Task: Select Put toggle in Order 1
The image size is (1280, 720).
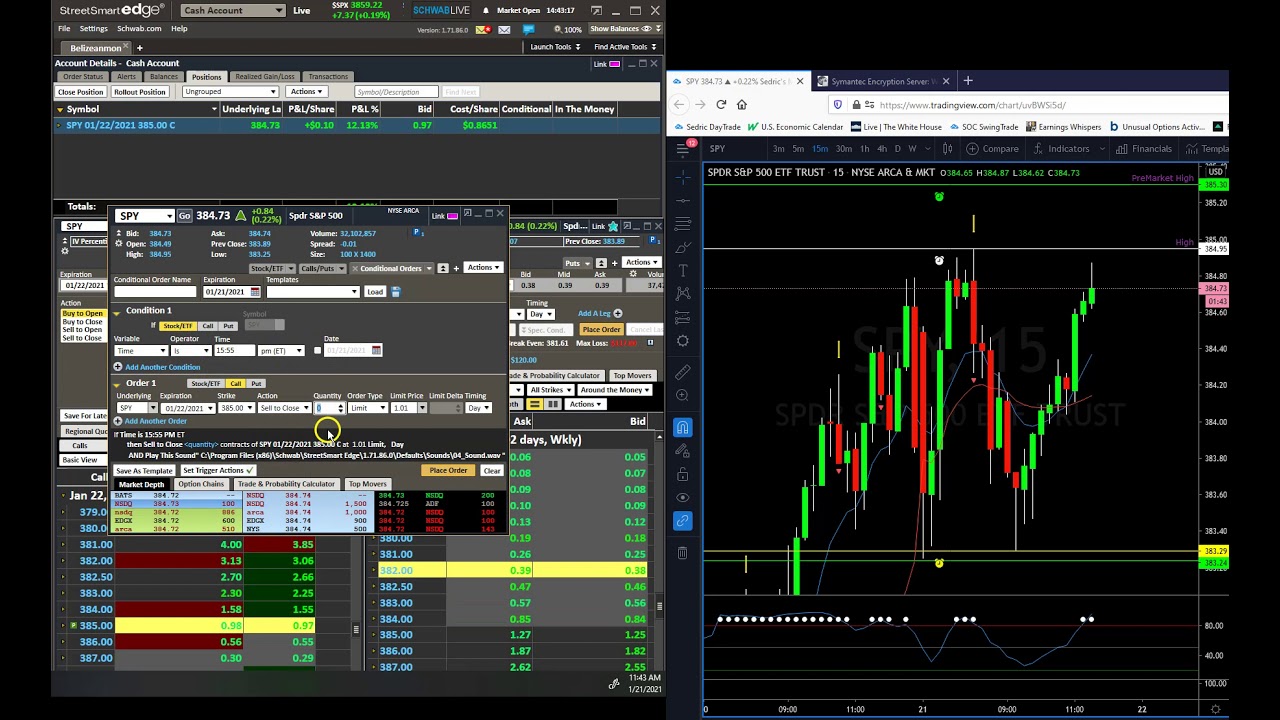Action: click(x=257, y=384)
